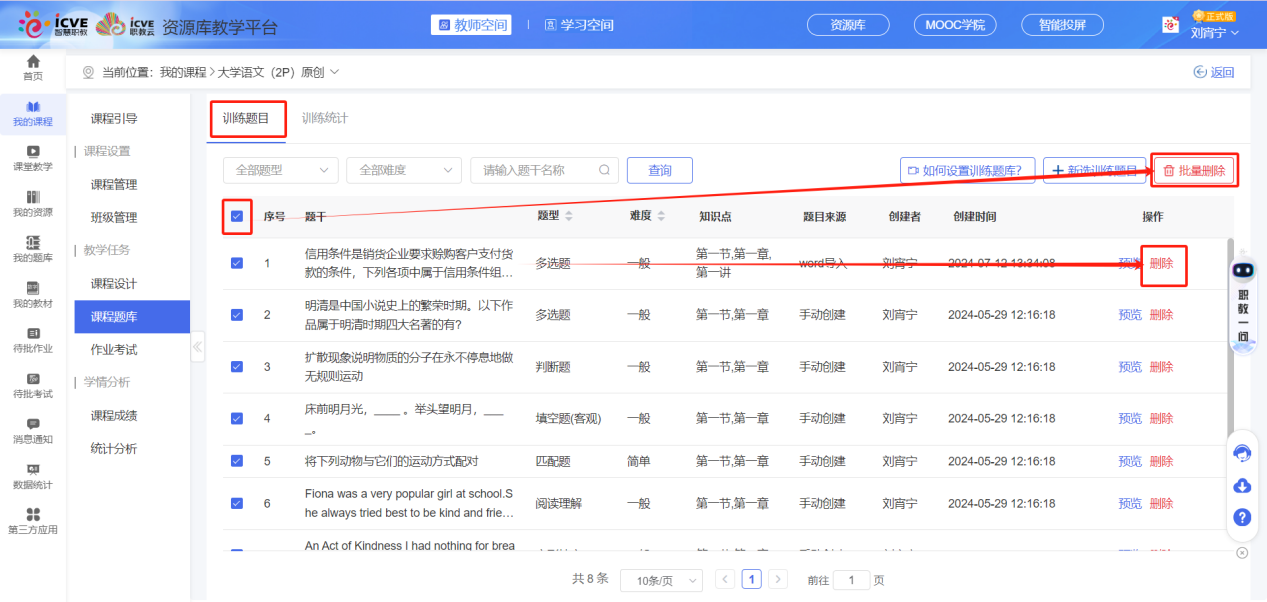Image resolution: width=1267 pixels, height=602 pixels.
Task: Open 课堂教学 icon in left sidebar
Action: [x=33, y=152]
